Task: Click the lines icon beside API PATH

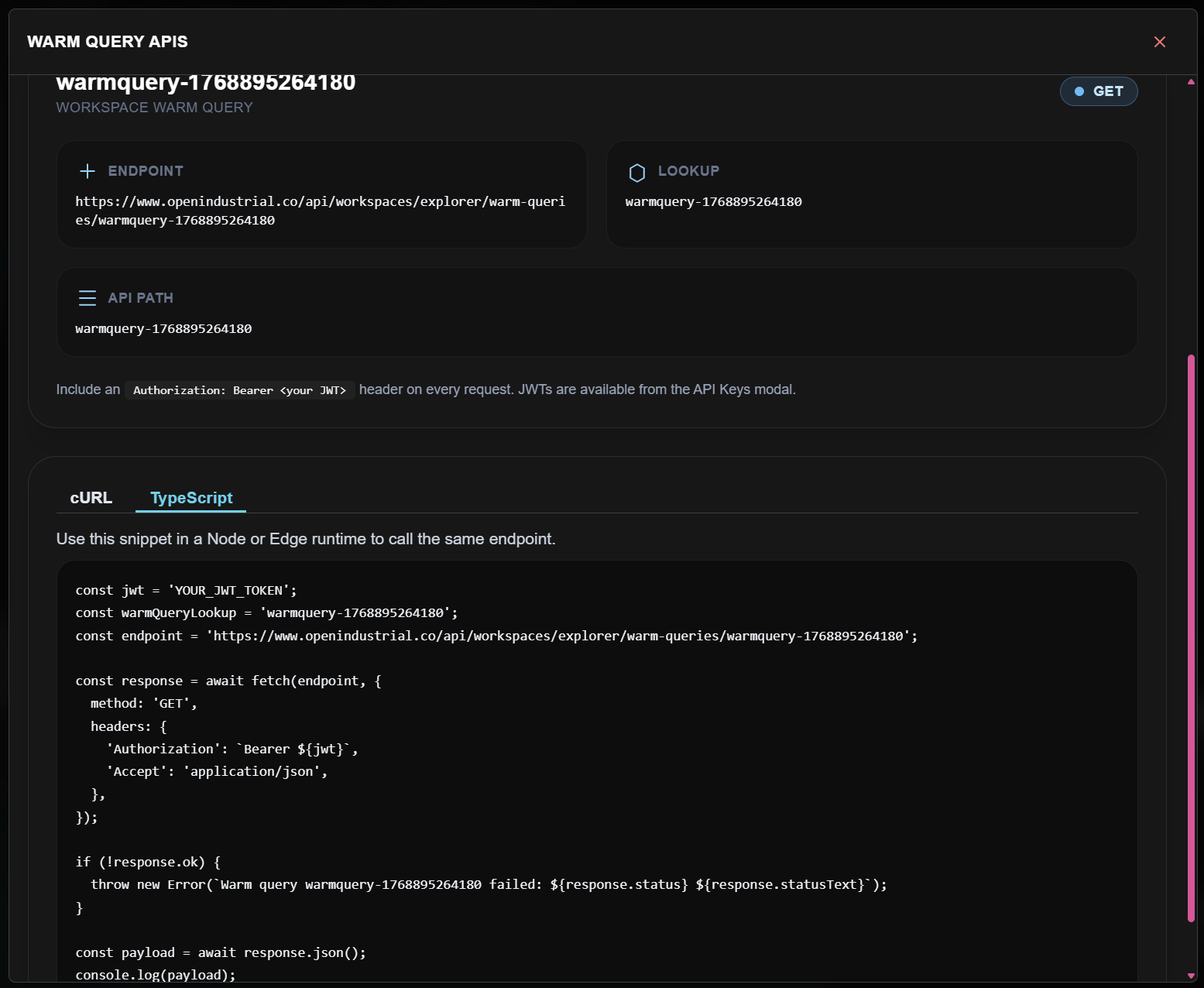Action: [x=87, y=298]
